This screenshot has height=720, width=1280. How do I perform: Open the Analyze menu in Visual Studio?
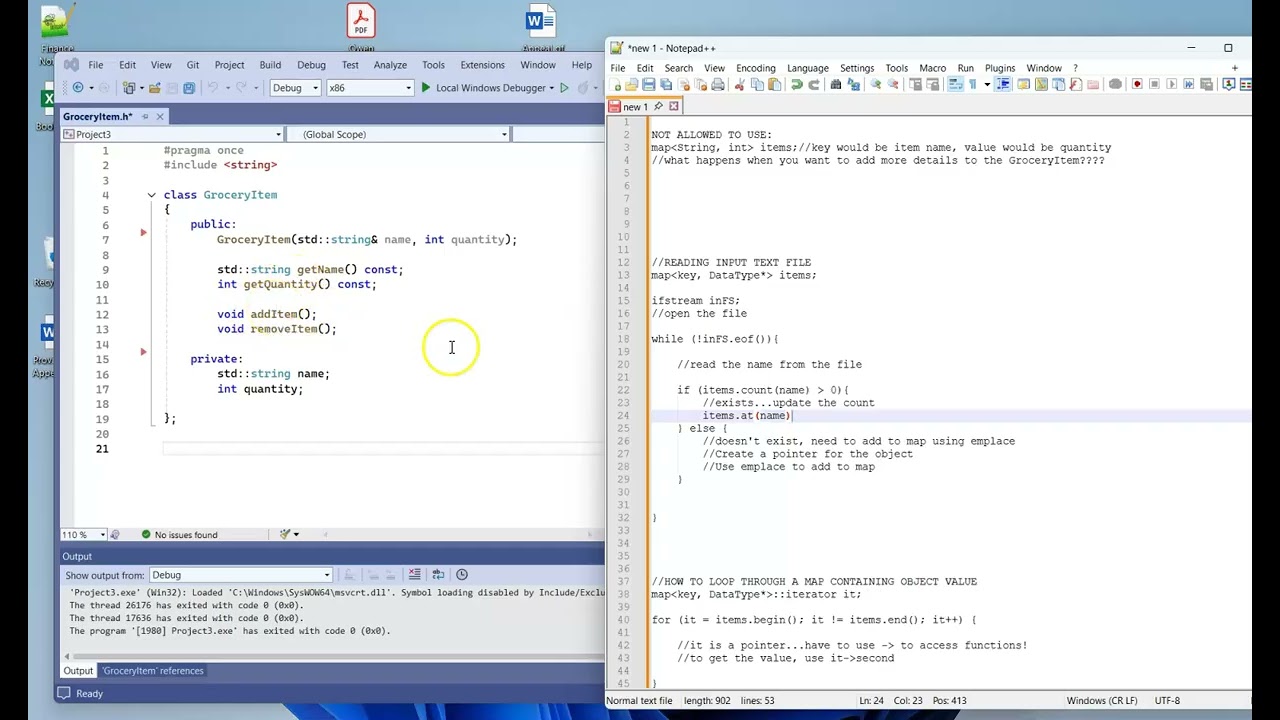(x=390, y=65)
